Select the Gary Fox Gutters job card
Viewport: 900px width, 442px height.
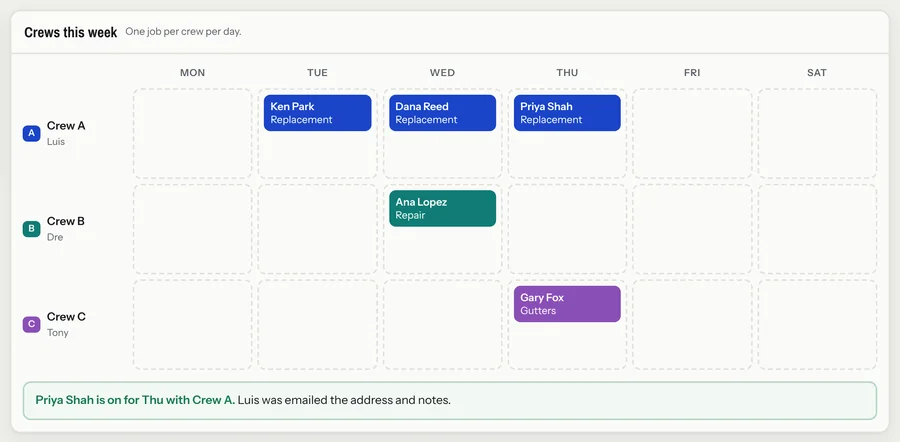click(x=567, y=304)
